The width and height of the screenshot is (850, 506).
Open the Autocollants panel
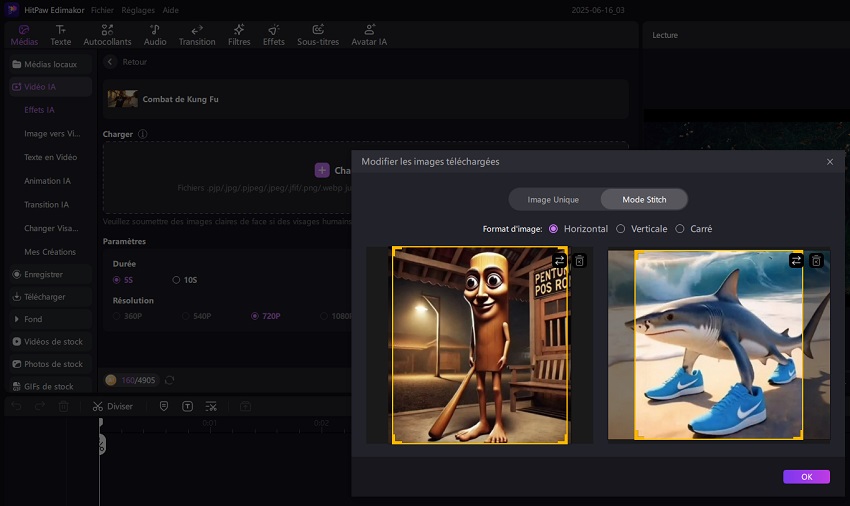coord(106,35)
